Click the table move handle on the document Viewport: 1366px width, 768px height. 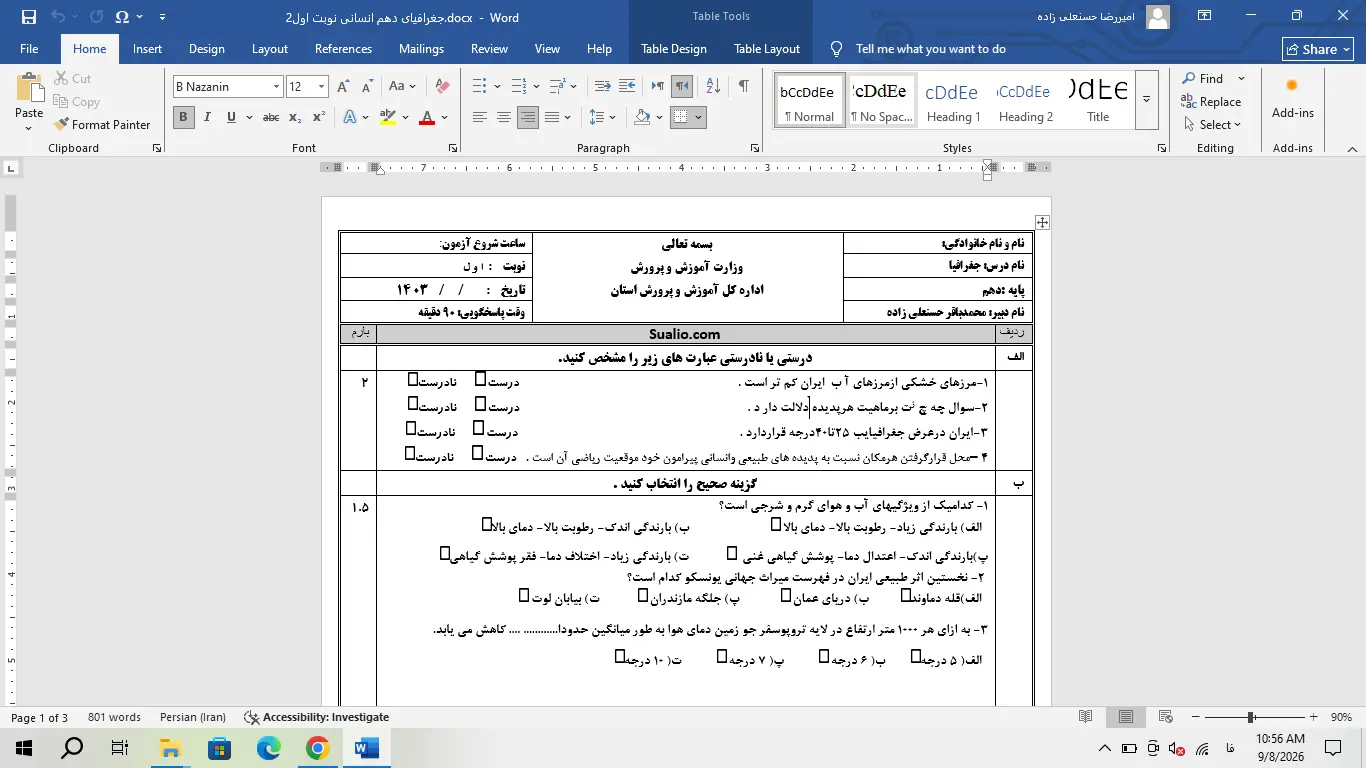[x=1042, y=222]
